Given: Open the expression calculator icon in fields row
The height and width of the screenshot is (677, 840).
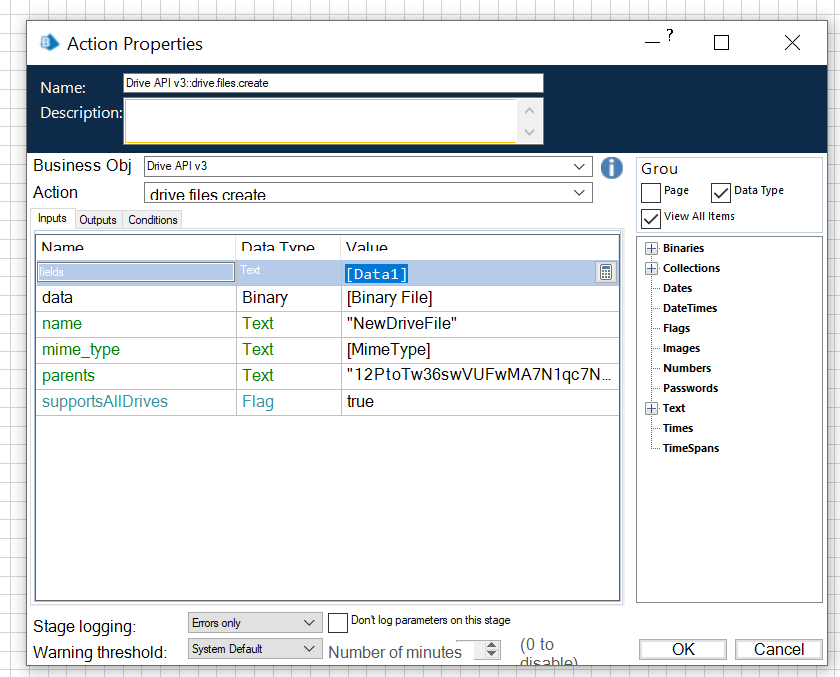Looking at the screenshot, I should pos(605,272).
